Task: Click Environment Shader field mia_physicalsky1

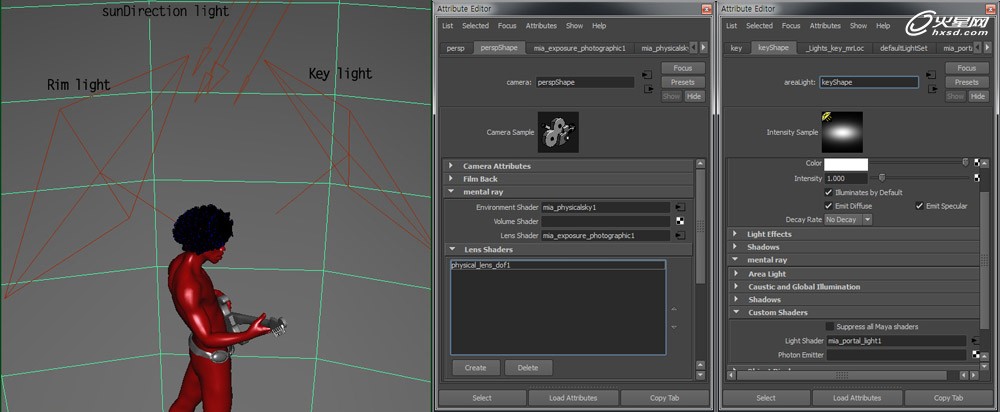Action: [605, 207]
